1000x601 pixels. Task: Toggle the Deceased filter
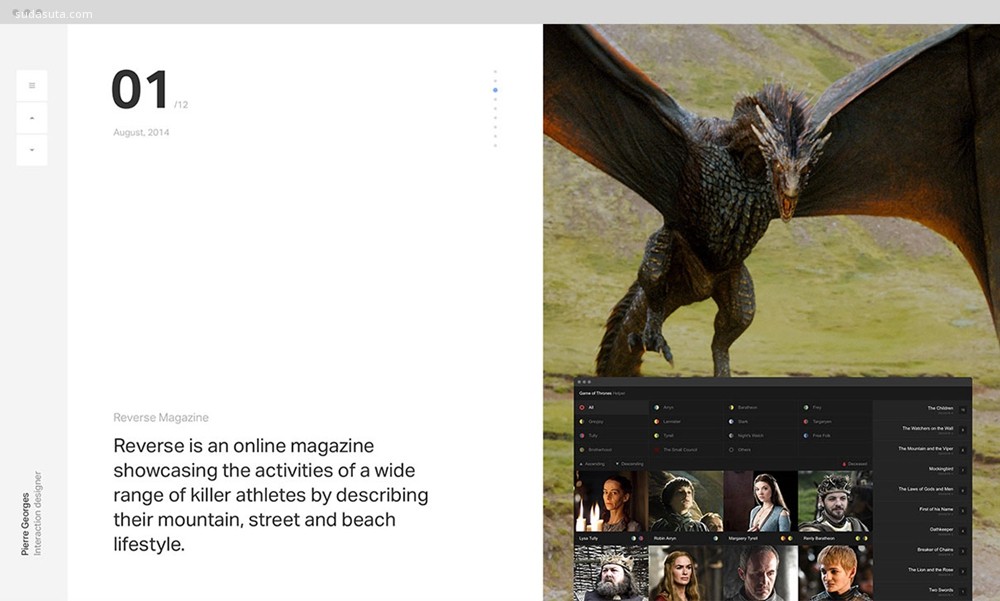[855, 464]
